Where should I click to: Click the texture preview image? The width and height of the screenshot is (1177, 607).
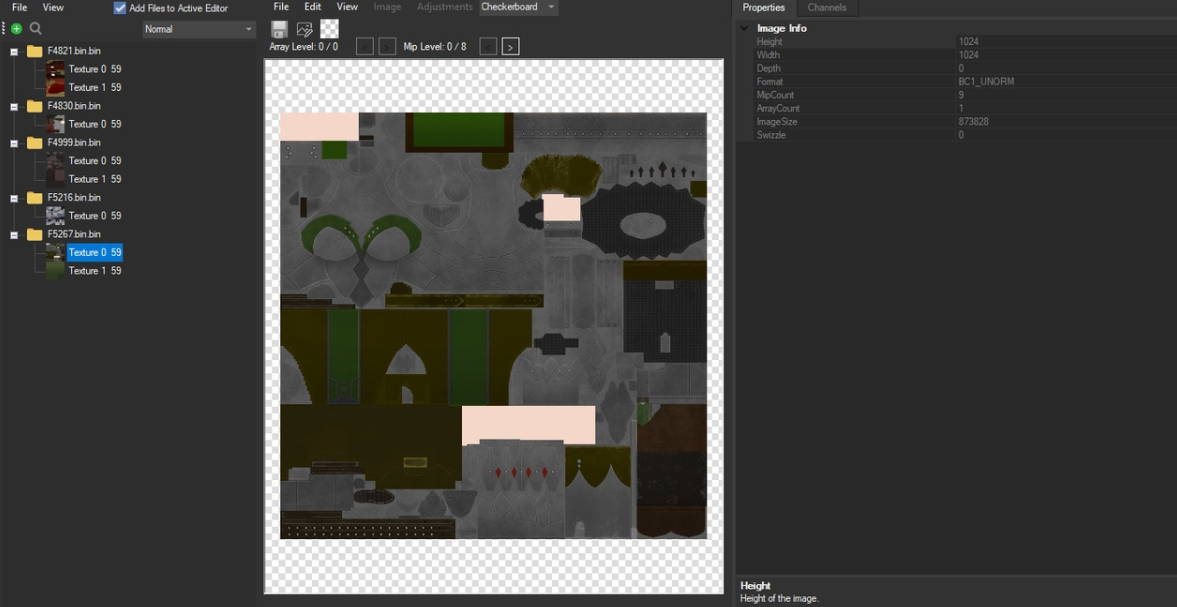coord(493,326)
